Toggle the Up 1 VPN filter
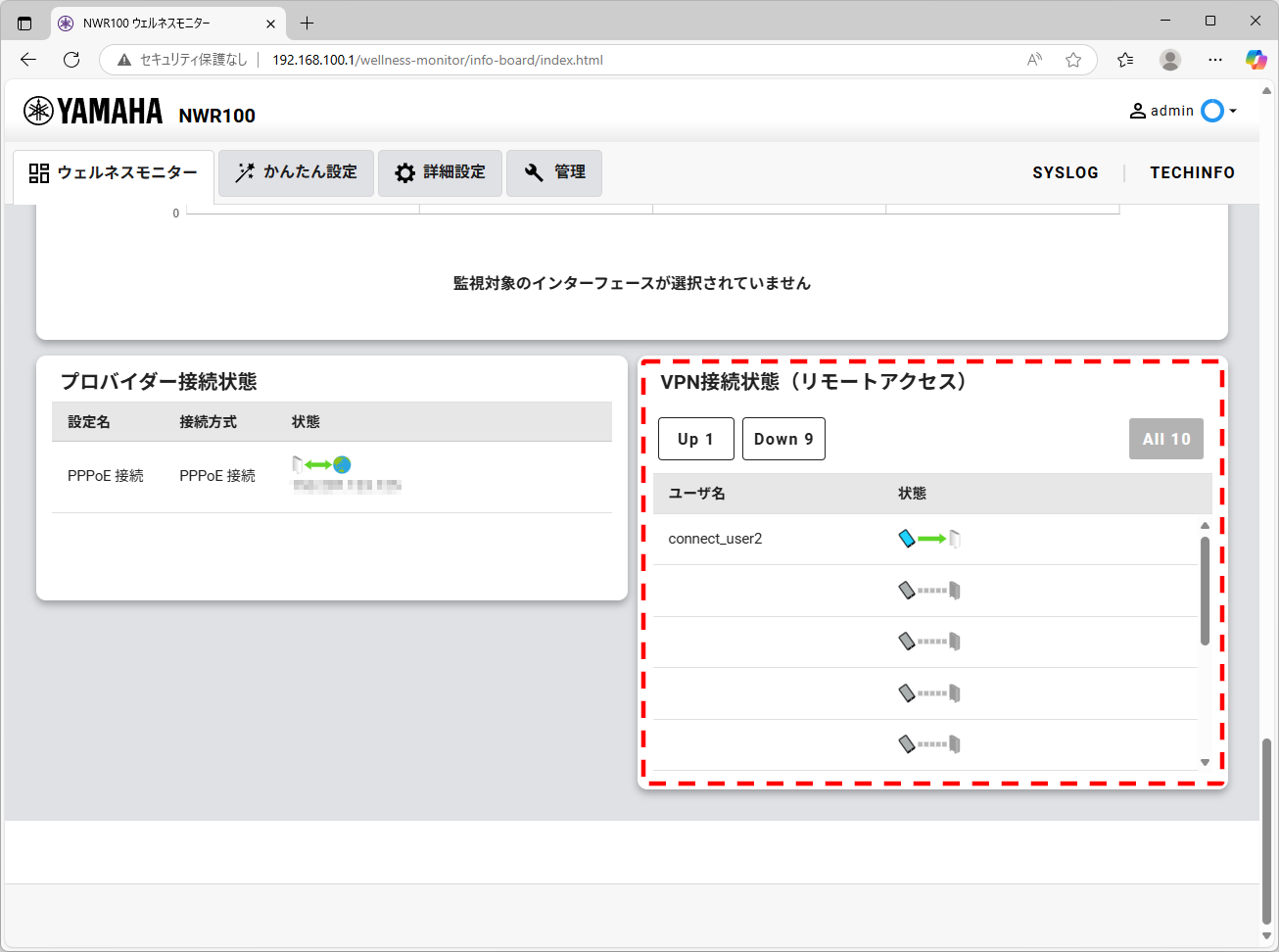 click(x=695, y=439)
